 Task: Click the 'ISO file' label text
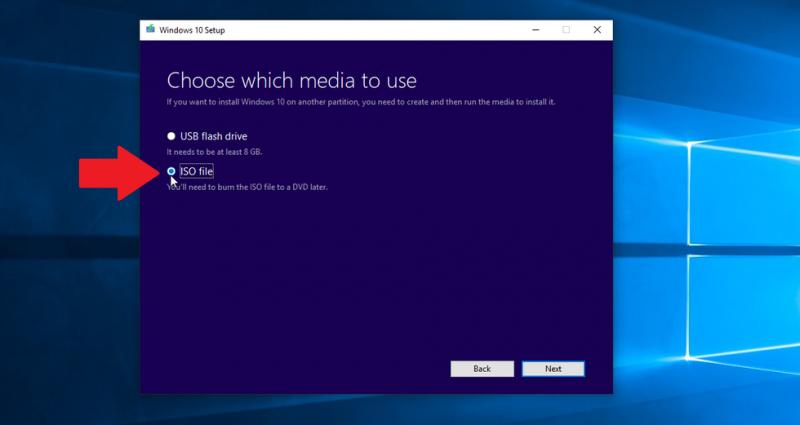(x=196, y=171)
